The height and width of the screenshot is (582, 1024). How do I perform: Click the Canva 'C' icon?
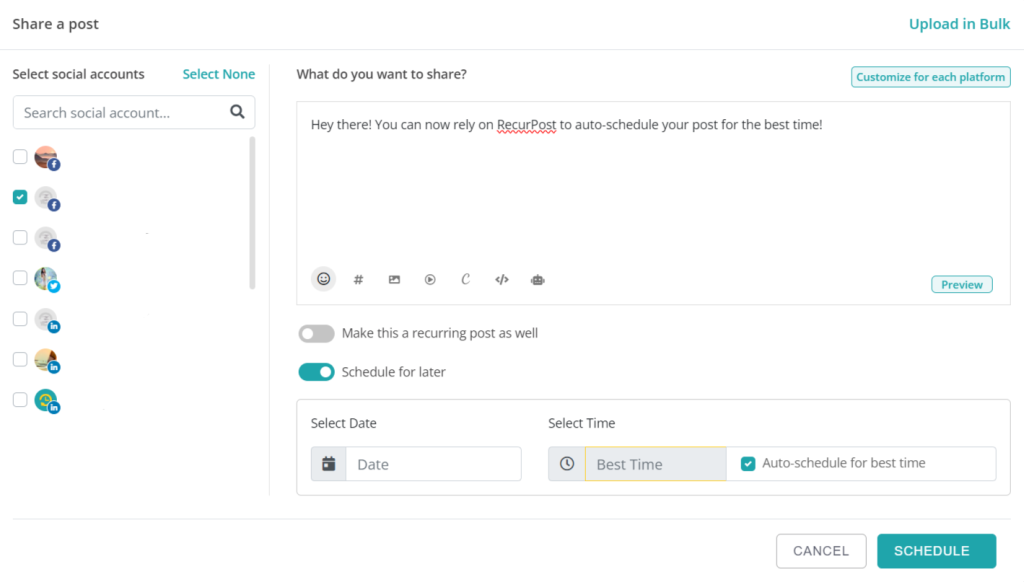coord(466,280)
